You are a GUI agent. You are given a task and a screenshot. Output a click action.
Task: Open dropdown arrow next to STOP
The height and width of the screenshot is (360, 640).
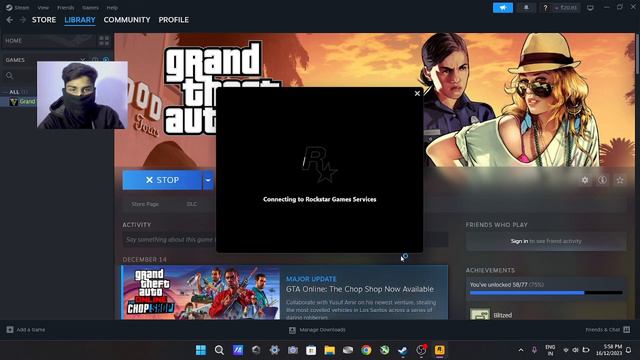coord(208,180)
